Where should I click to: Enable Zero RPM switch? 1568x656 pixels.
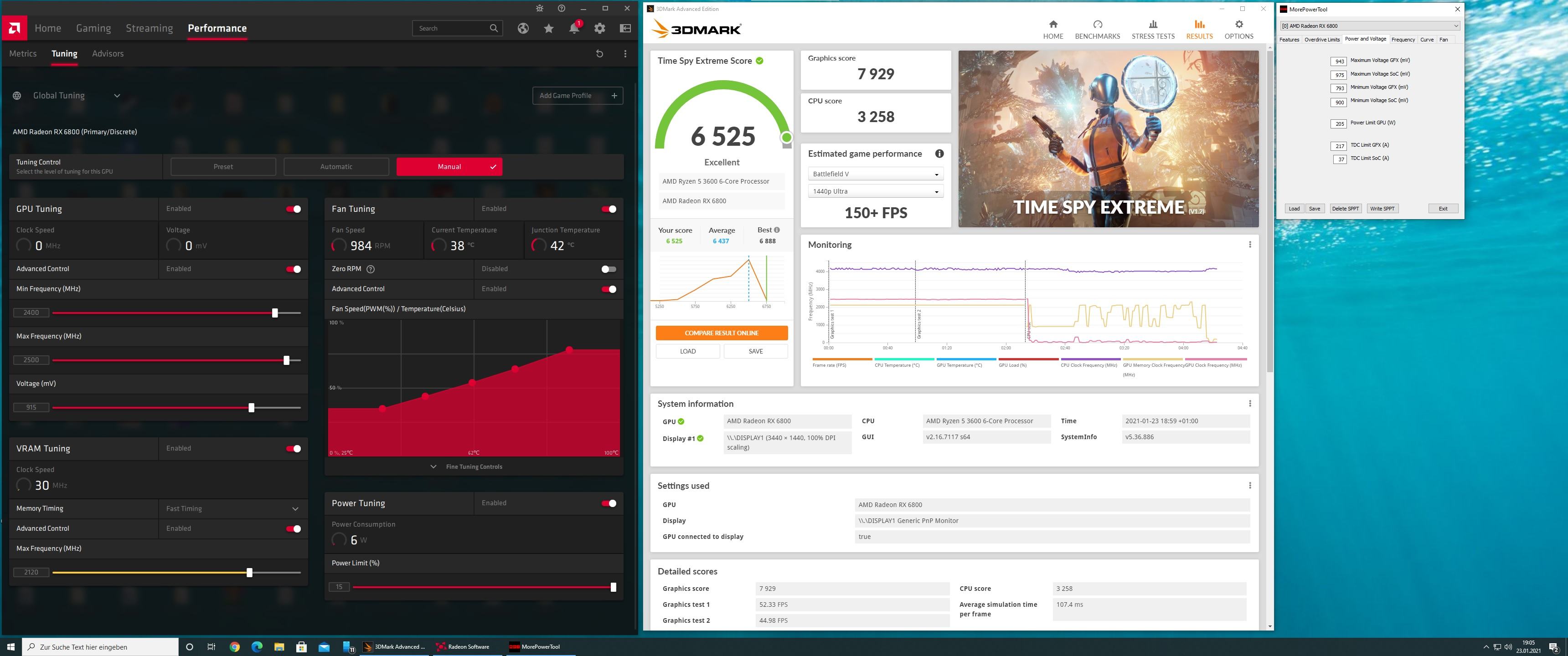tap(609, 269)
